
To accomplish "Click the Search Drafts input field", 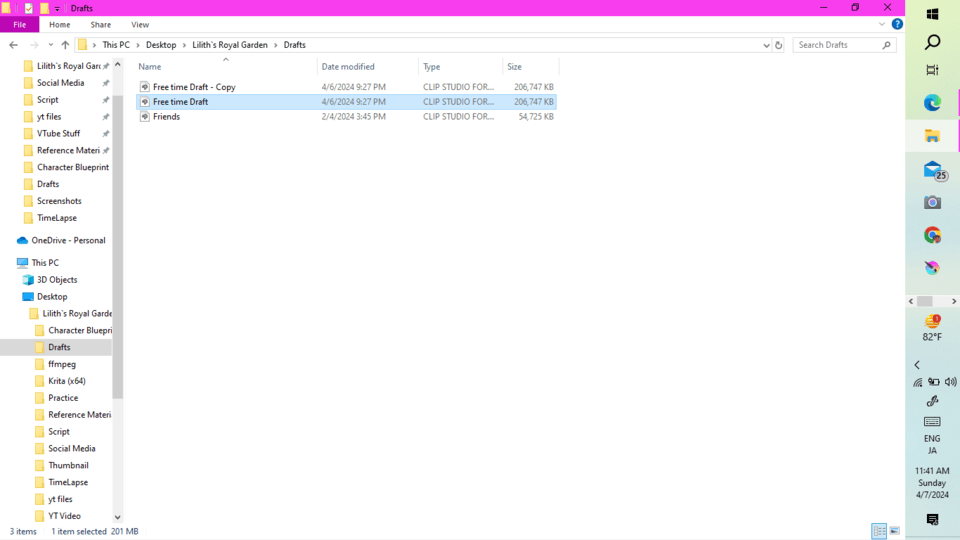I will coord(844,45).
